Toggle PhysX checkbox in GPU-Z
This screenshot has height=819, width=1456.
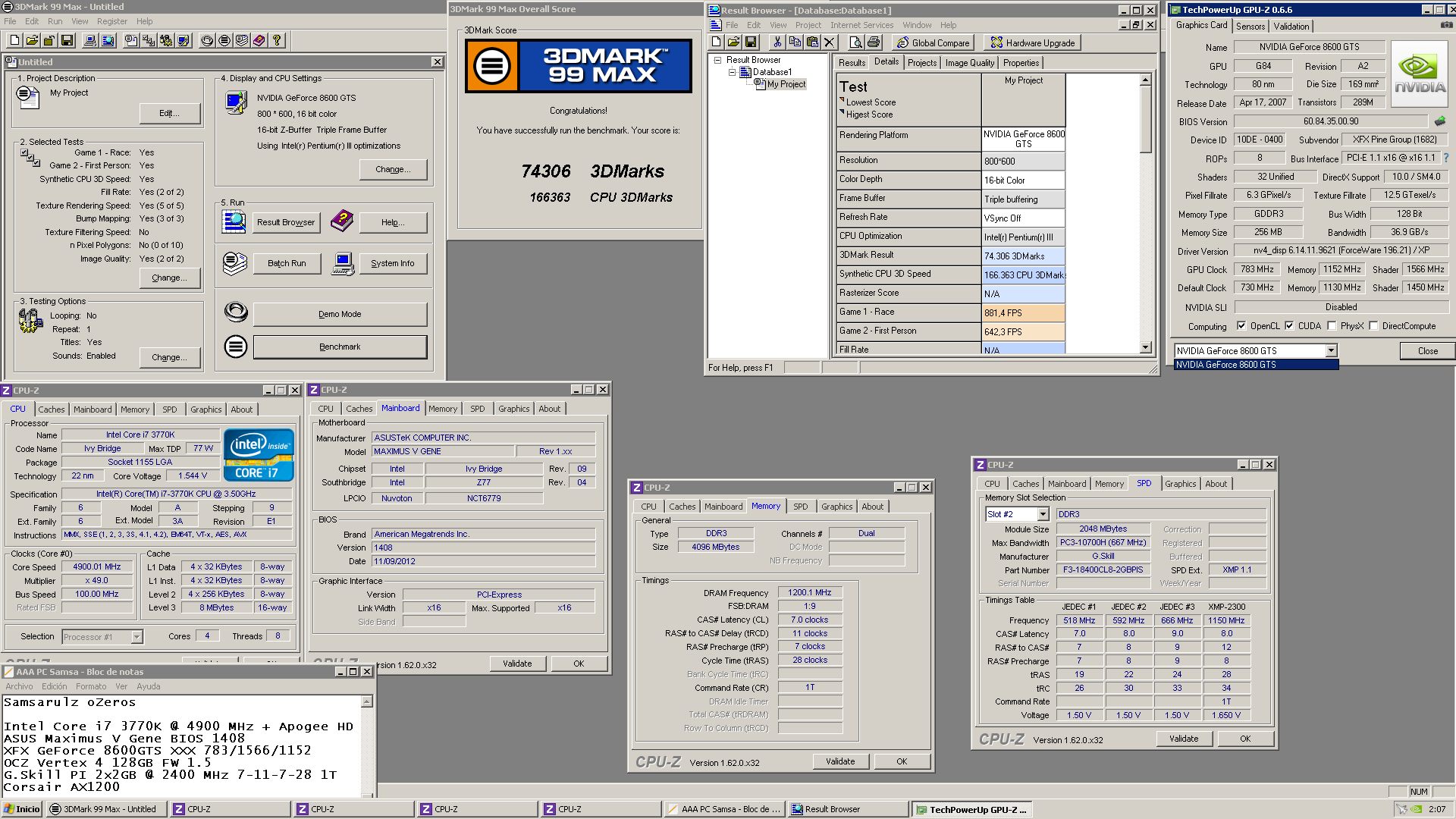pyautogui.click(x=1332, y=326)
